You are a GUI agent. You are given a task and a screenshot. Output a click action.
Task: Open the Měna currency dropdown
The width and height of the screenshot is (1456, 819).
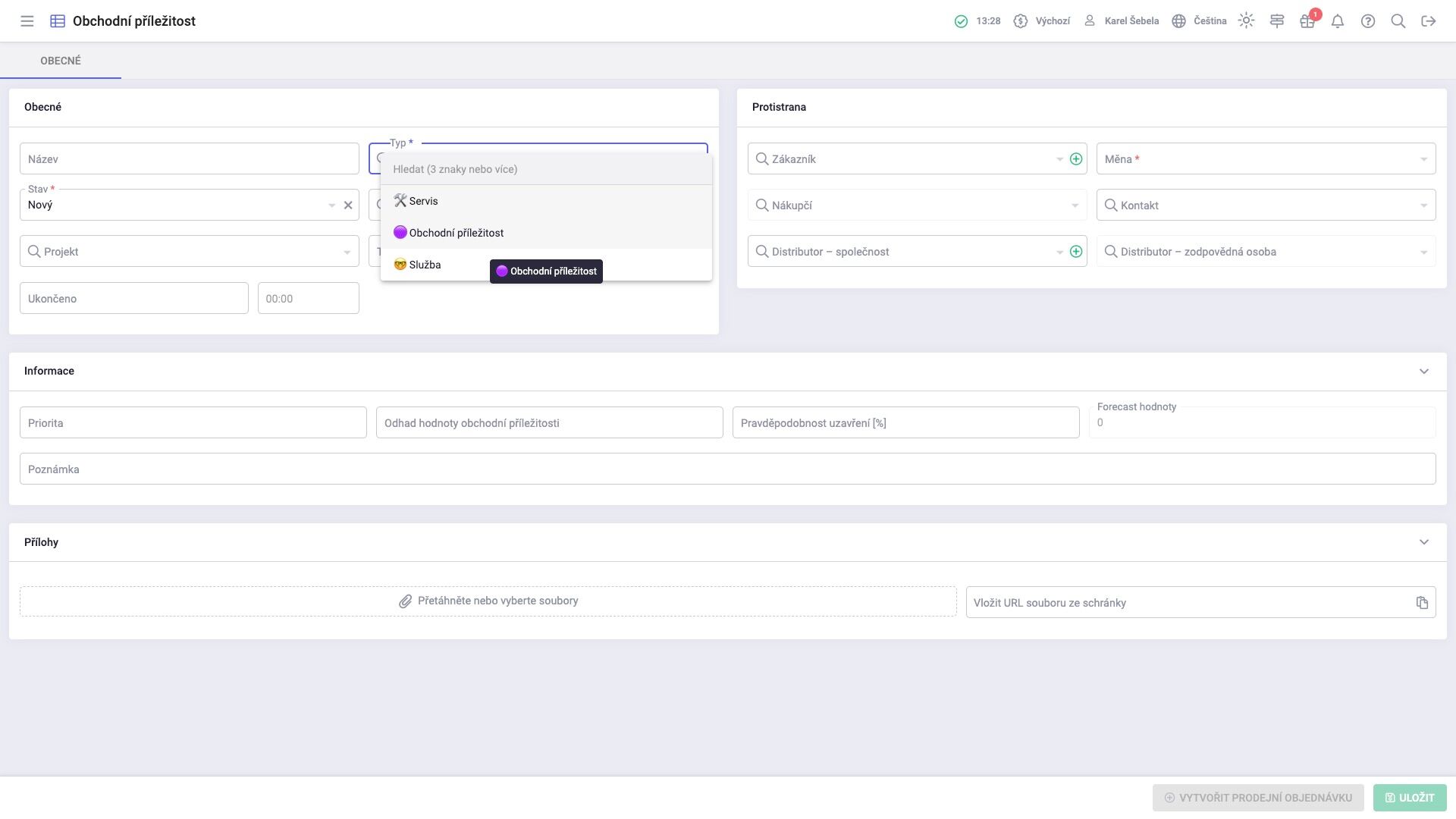[1265, 159]
